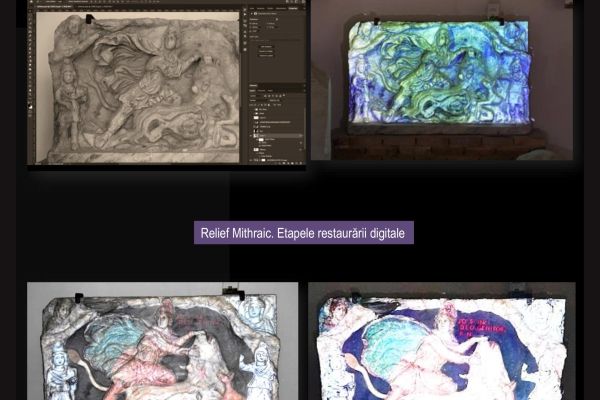Select the relief photo with dark blue cave

[442, 341]
